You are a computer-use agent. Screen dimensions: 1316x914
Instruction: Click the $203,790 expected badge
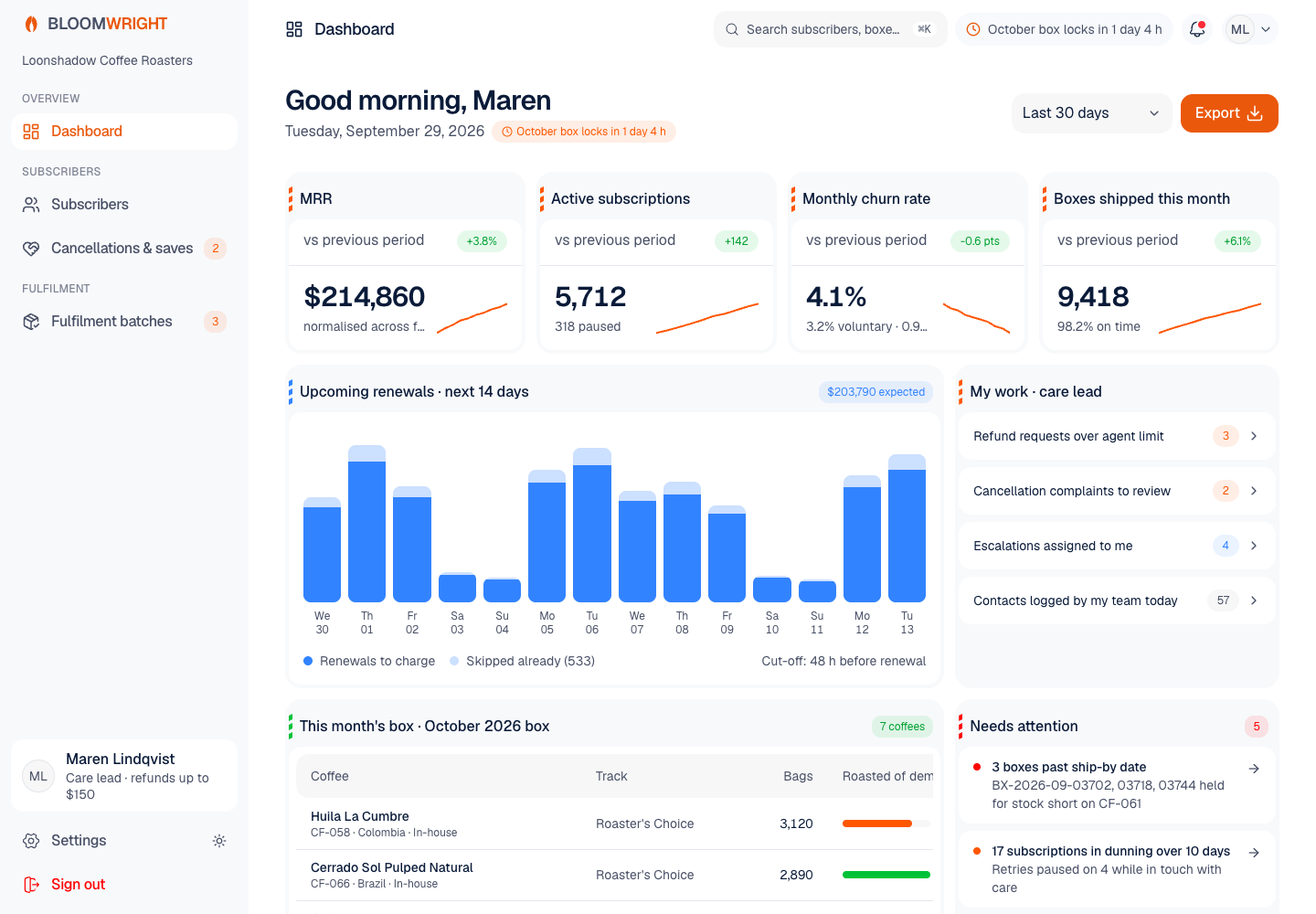tap(876, 392)
